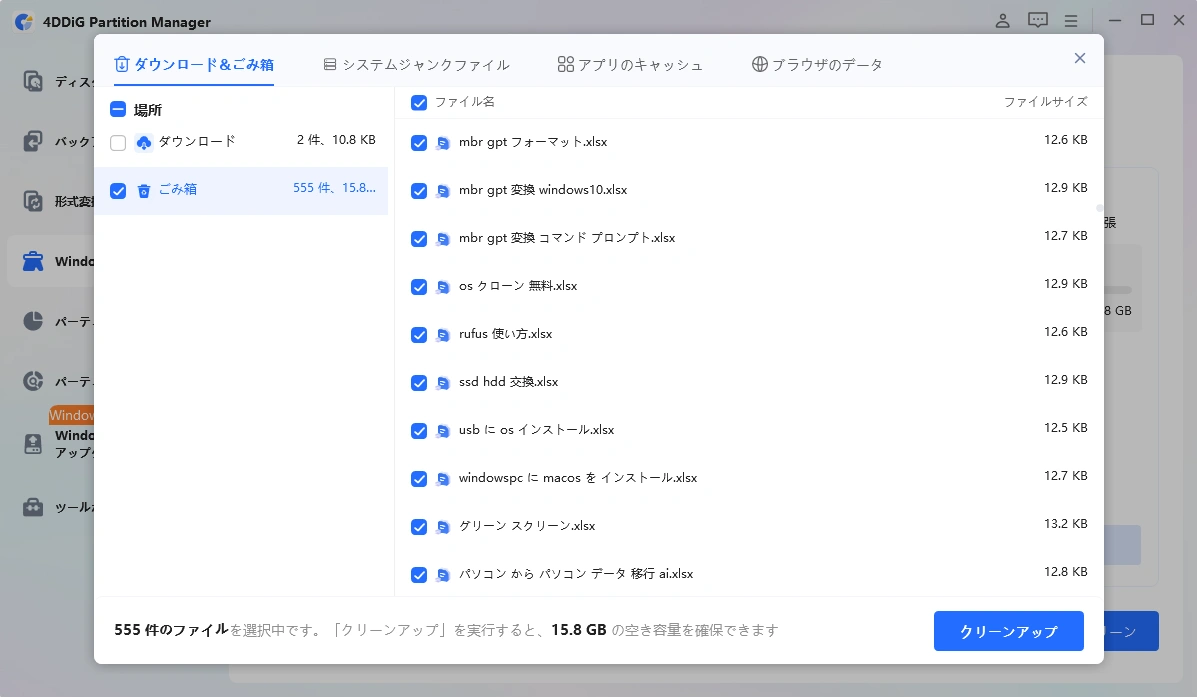Uncheck mbr gpt 変換 windows10.xlsx checkbox

[418, 191]
